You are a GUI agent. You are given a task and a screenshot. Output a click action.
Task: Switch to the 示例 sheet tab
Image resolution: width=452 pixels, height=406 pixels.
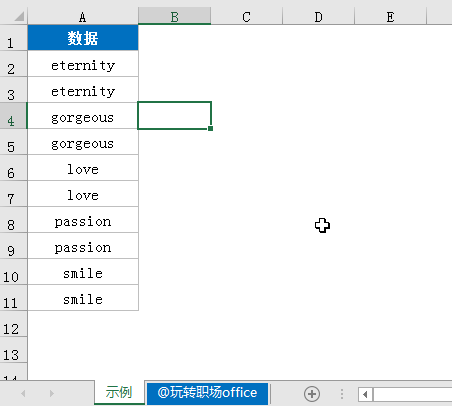coord(119,393)
